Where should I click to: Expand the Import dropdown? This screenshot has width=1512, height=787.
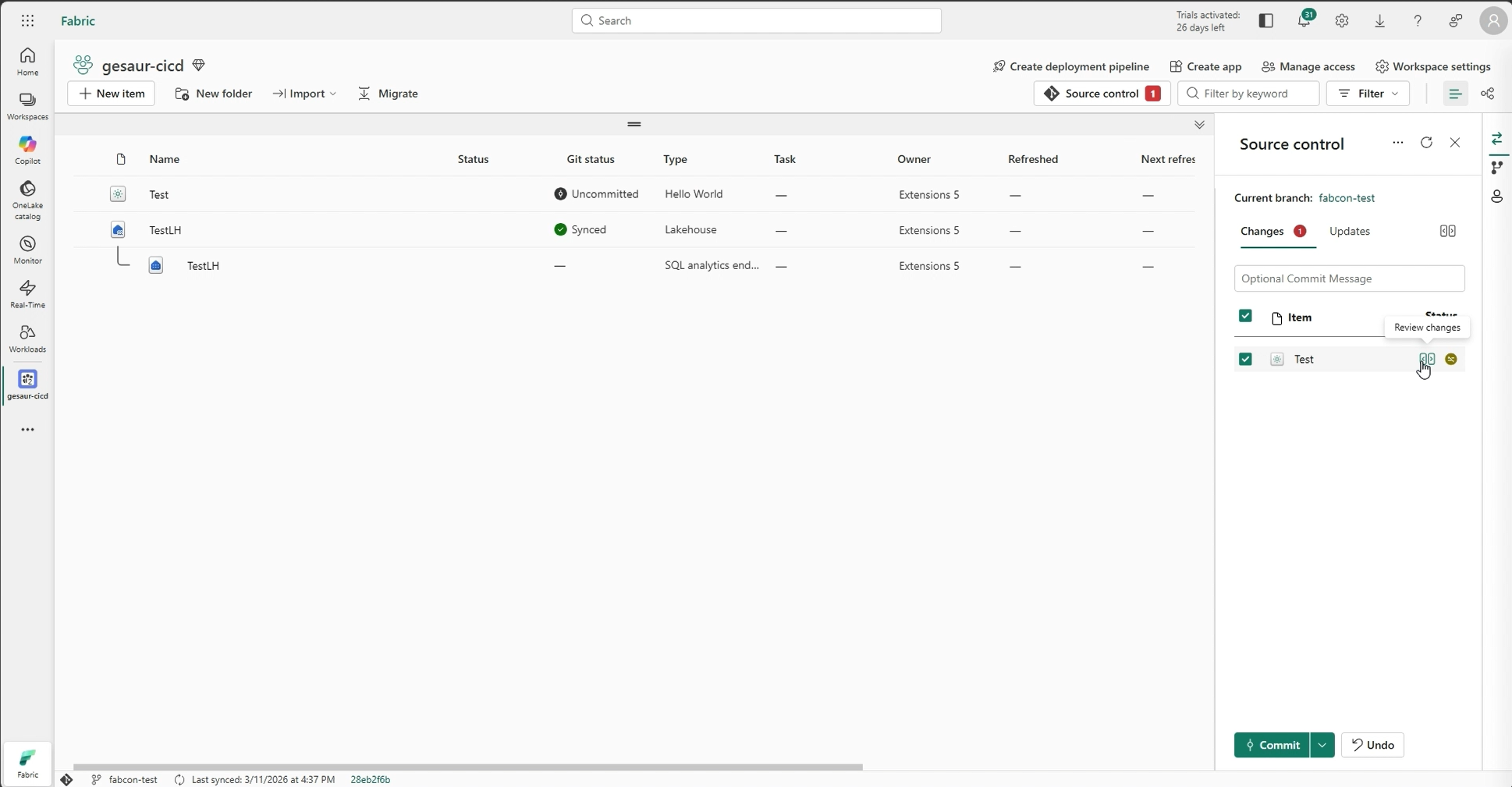tap(332, 94)
